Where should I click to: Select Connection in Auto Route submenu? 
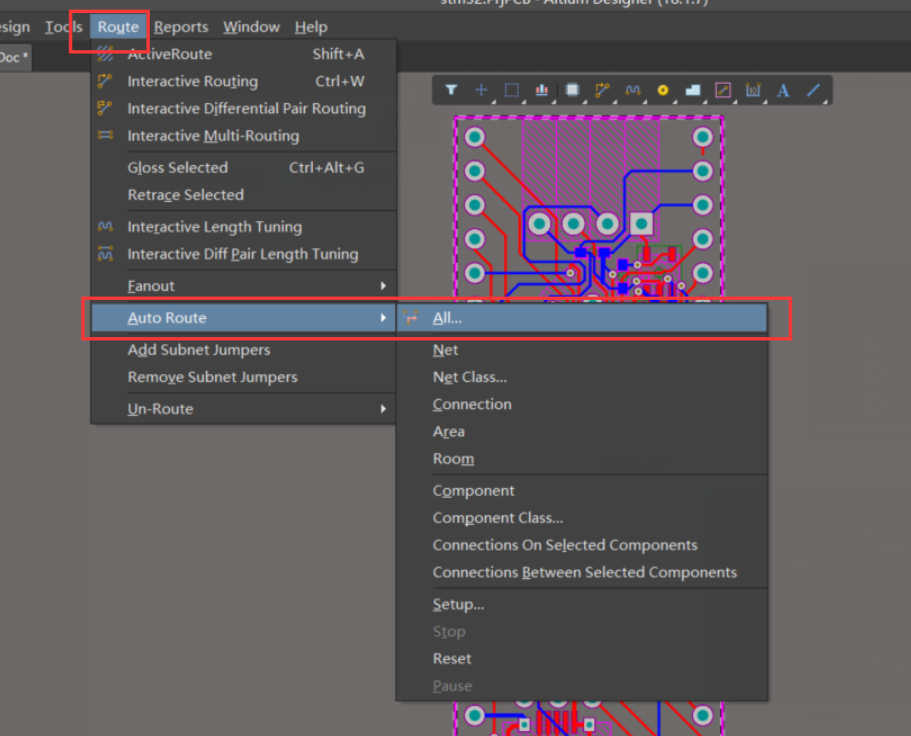pyautogui.click(x=582, y=404)
